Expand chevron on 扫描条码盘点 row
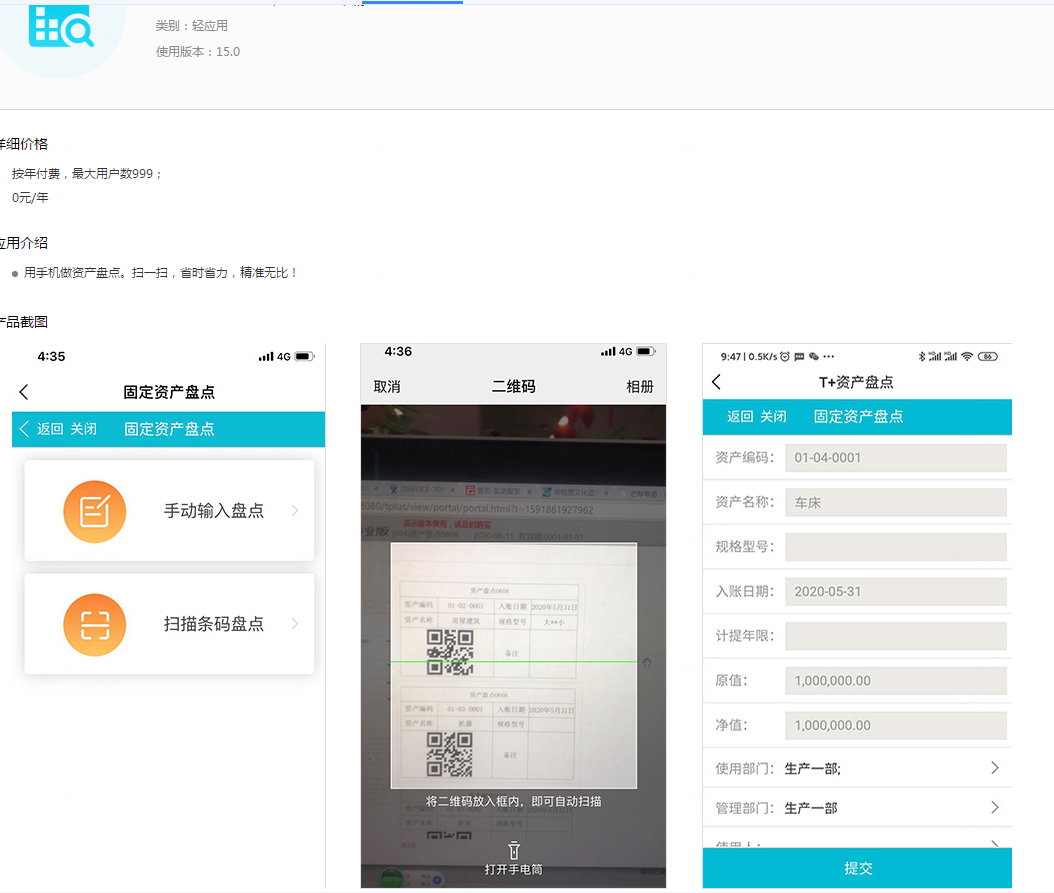This screenshot has width=1054, height=893. 295,624
